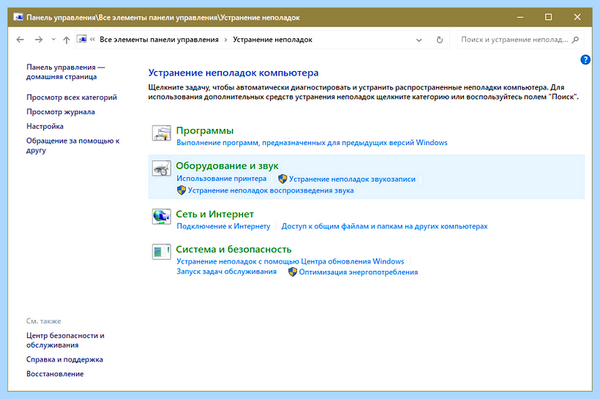The height and width of the screenshot is (399, 600).
Task: Select Просмотр всех категорий
Action: (72, 97)
